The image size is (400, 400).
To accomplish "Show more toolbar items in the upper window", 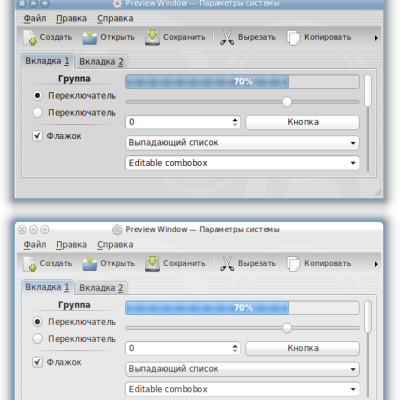I will (376, 38).
